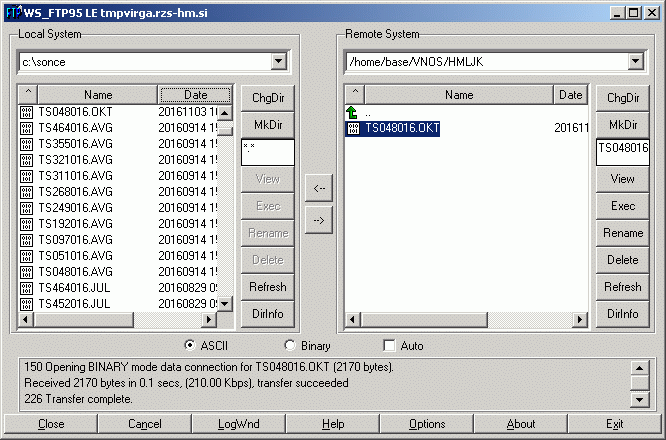Click the local TS452016.JUL file icon
666x440 pixels.
(x=26, y=304)
